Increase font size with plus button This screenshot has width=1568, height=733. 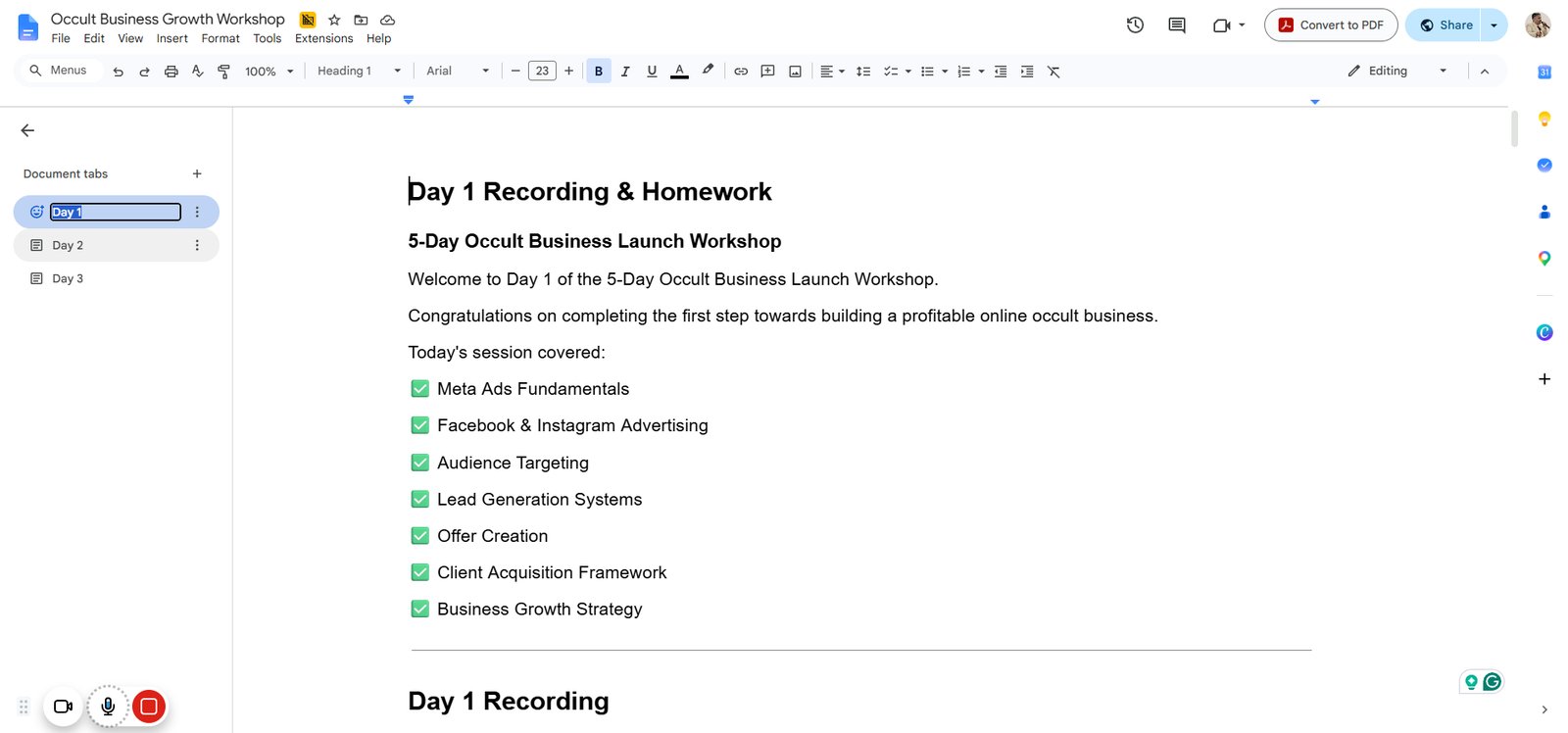coord(568,72)
